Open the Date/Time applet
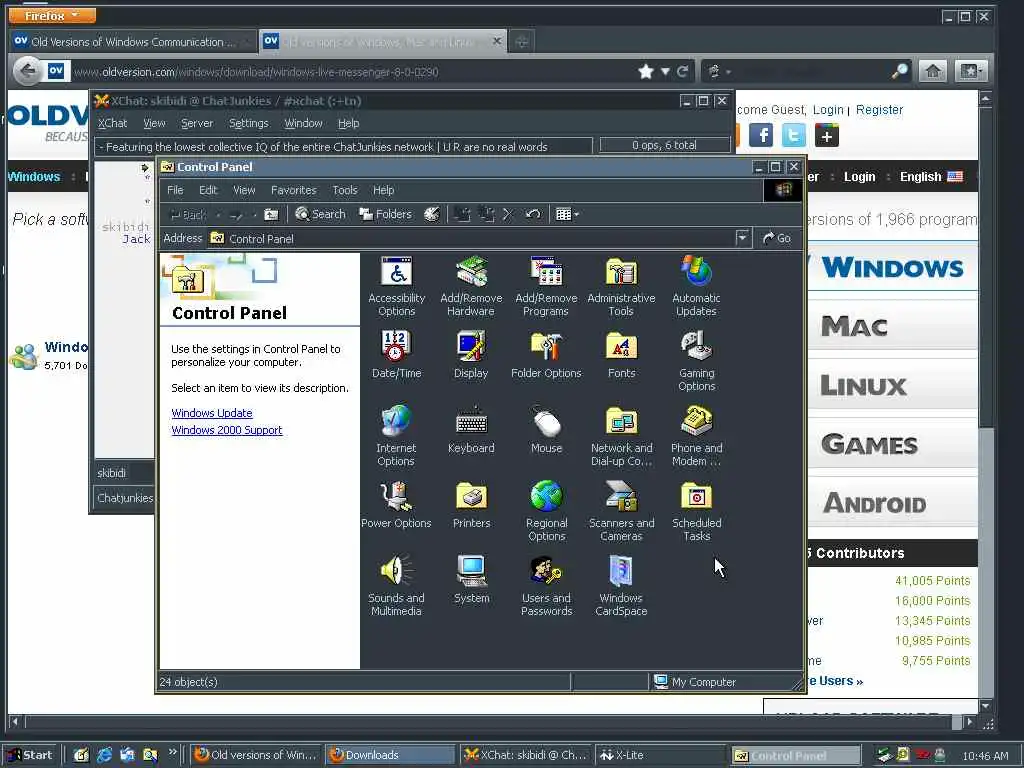Image resolution: width=1024 pixels, height=768 pixels. point(396,355)
